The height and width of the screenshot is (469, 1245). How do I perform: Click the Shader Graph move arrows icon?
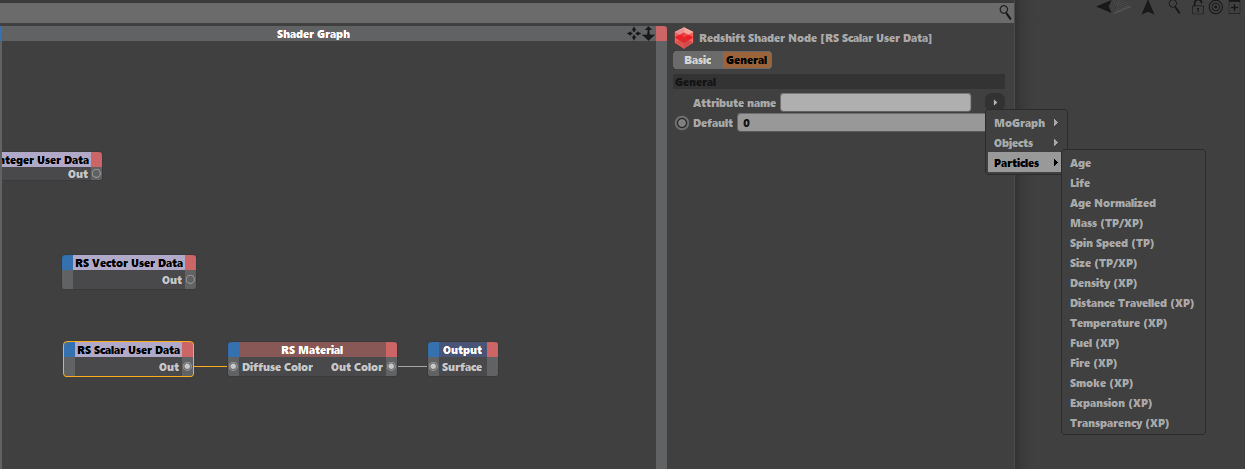pyautogui.click(x=633, y=34)
